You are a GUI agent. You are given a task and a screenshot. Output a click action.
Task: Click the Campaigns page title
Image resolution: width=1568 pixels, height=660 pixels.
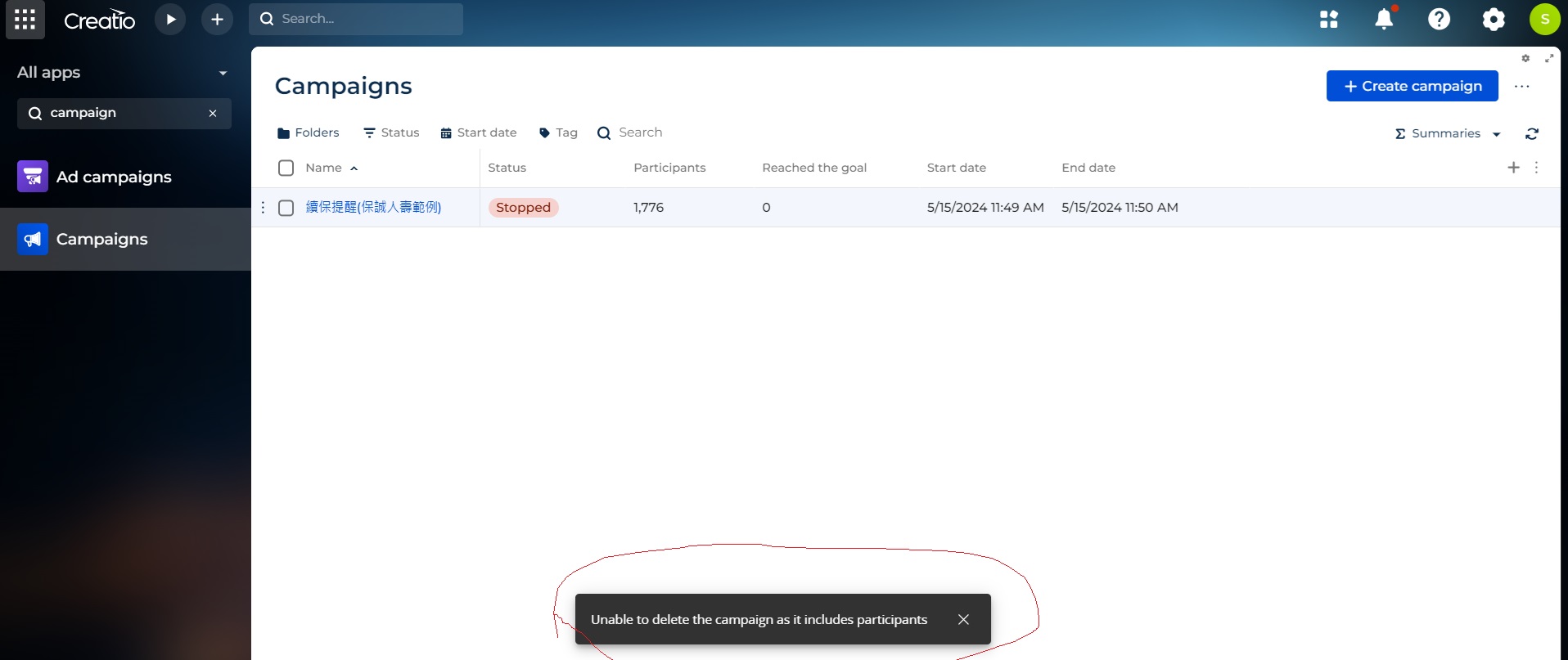(344, 86)
